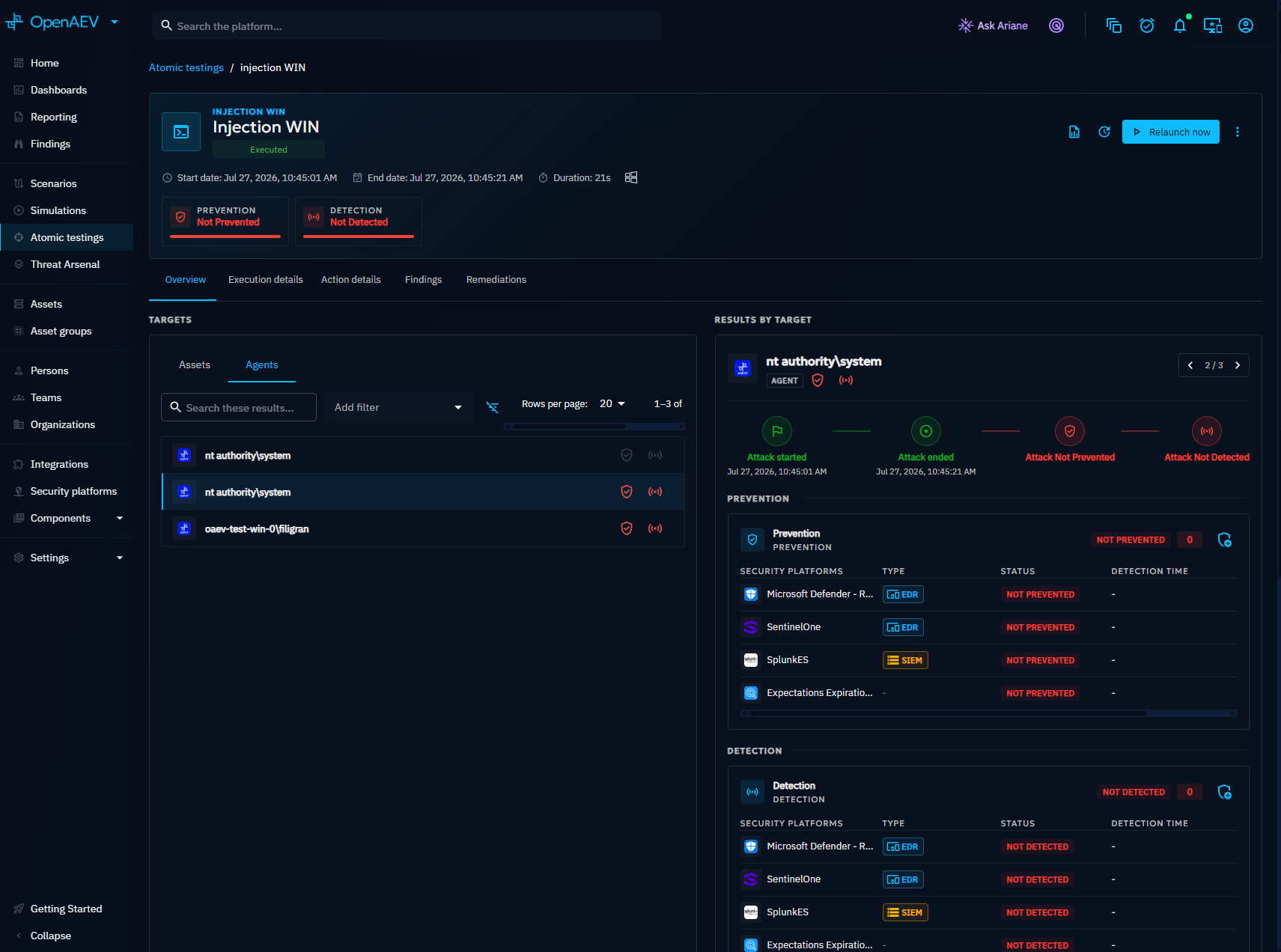Click the grey shield icon on first nt authority\system row
Screen dimensions: 1281x952
[x=627, y=455]
